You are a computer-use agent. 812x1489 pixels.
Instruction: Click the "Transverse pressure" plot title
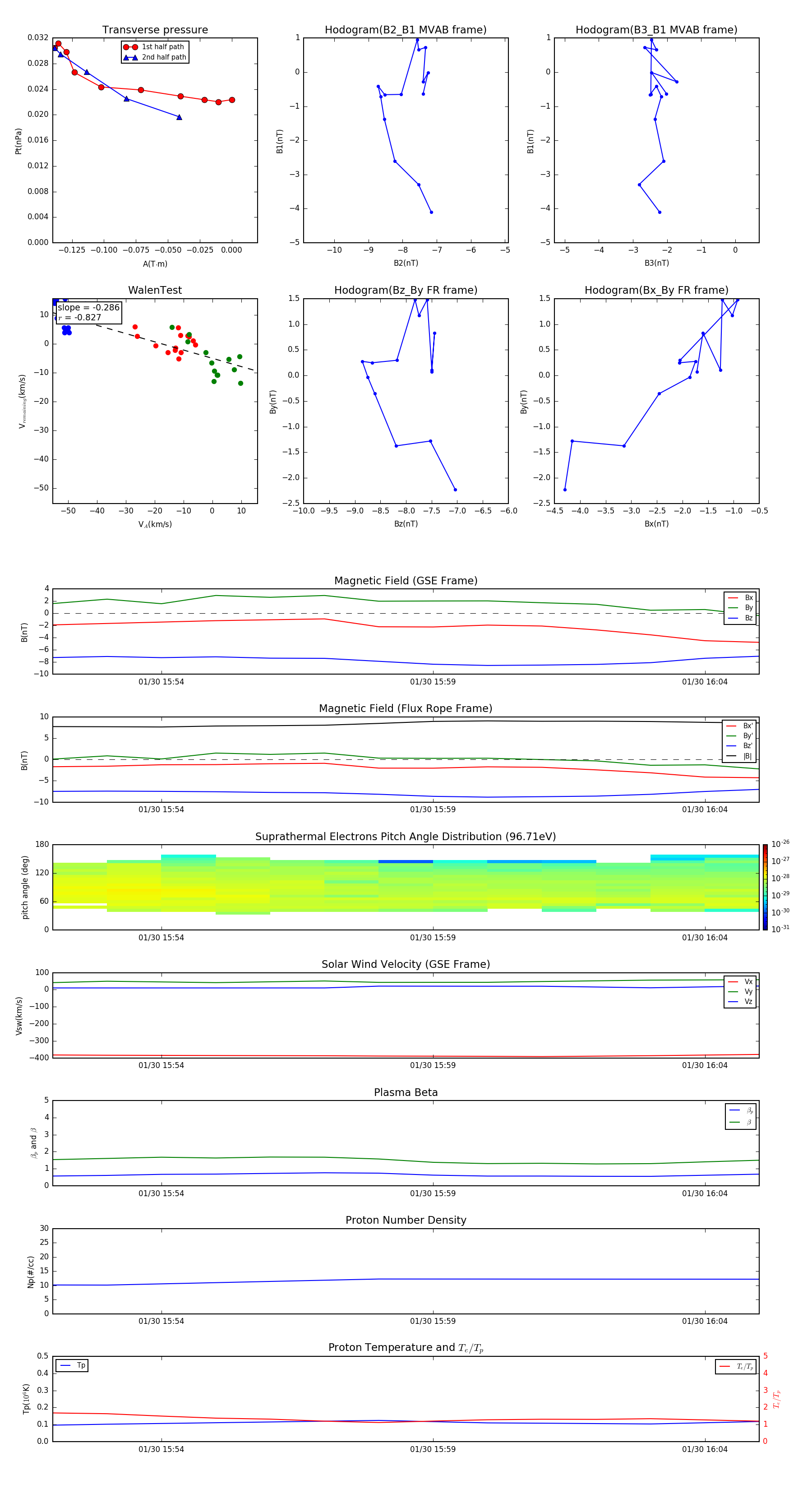tap(155, 30)
